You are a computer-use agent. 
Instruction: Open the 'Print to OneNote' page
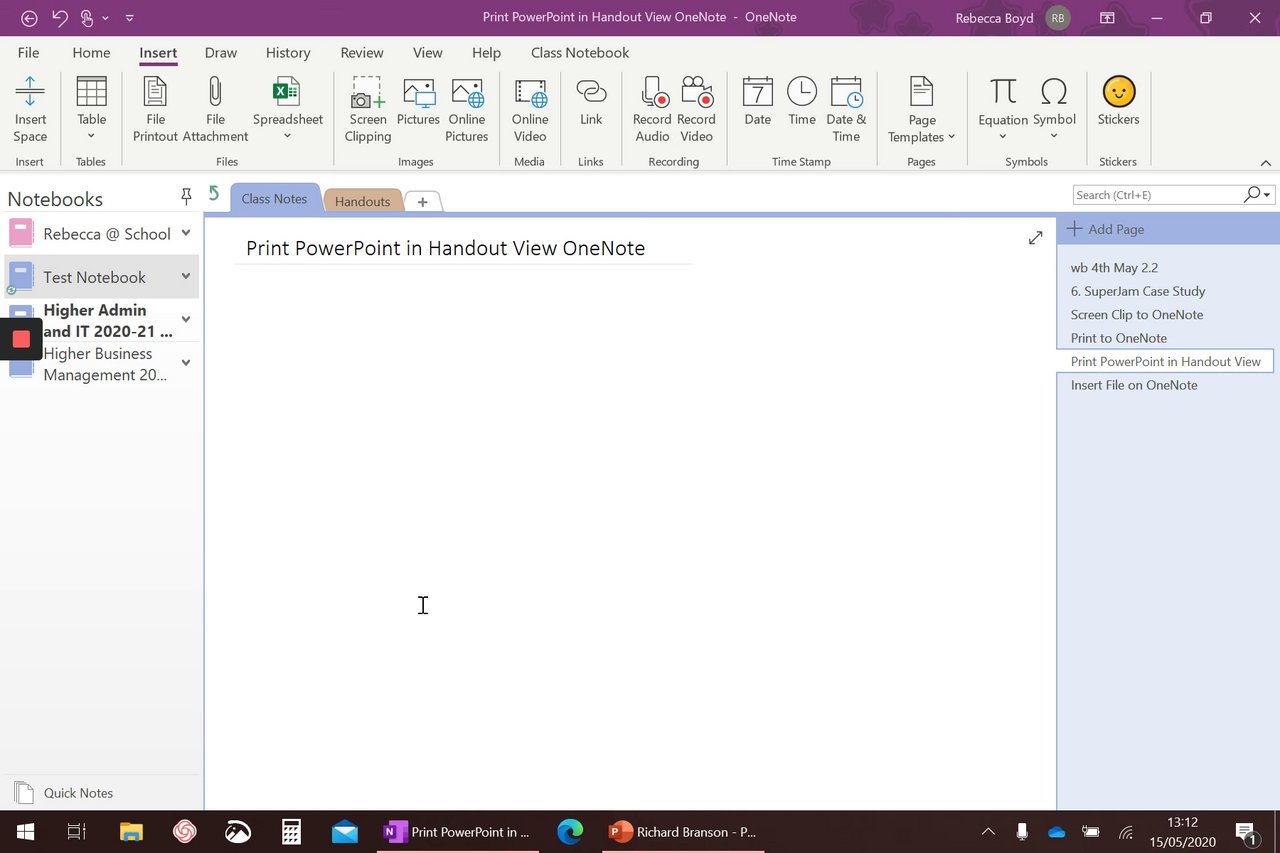pyautogui.click(x=1119, y=338)
